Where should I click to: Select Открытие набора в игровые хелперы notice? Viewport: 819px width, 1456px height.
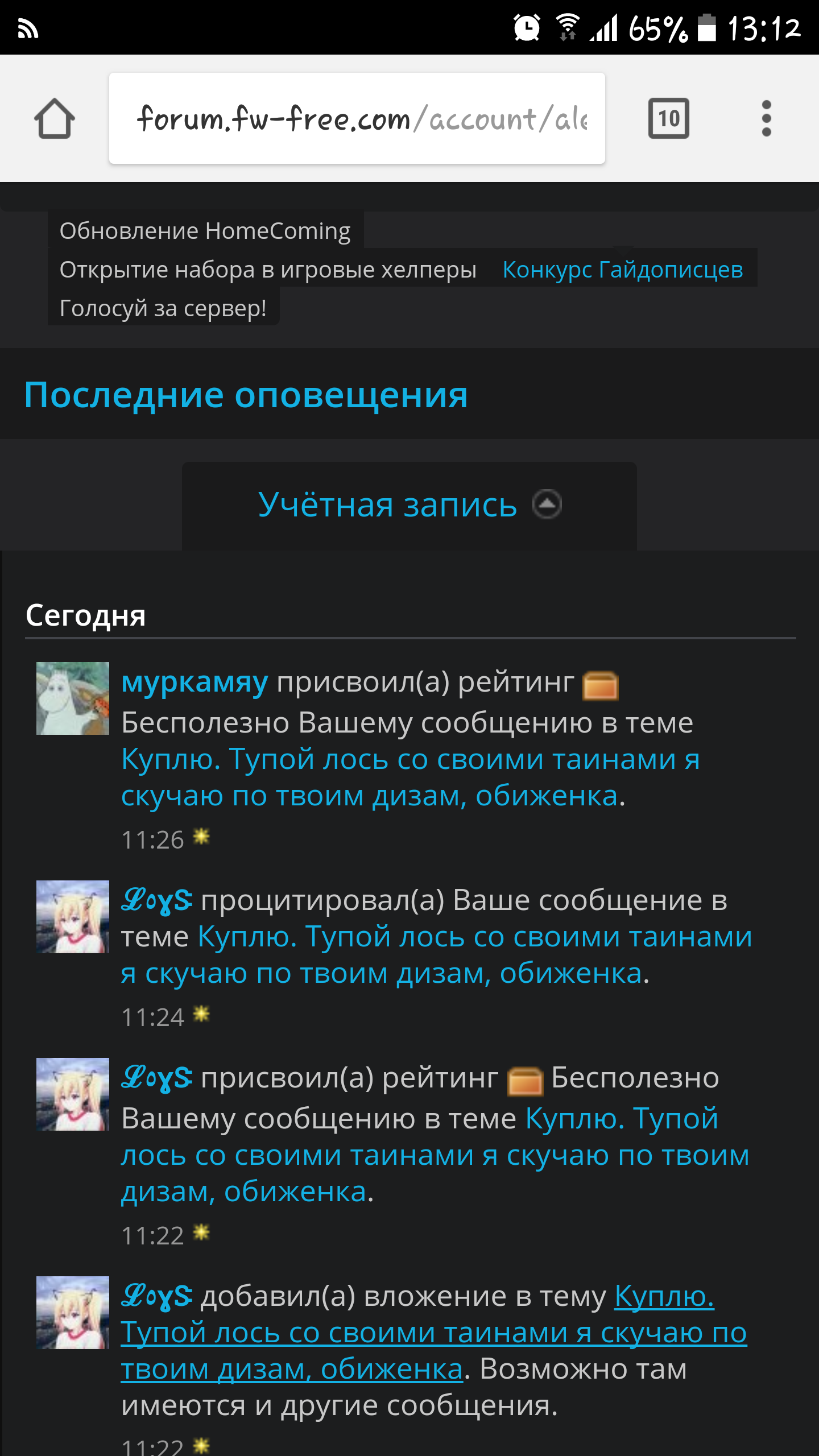[x=268, y=269]
